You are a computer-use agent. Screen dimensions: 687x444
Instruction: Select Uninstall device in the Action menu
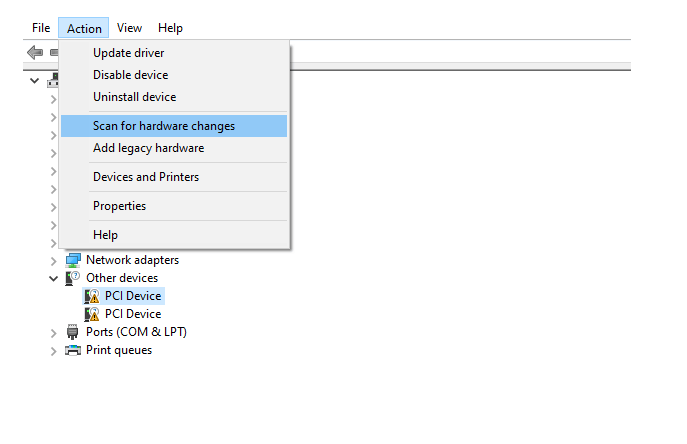click(174, 97)
